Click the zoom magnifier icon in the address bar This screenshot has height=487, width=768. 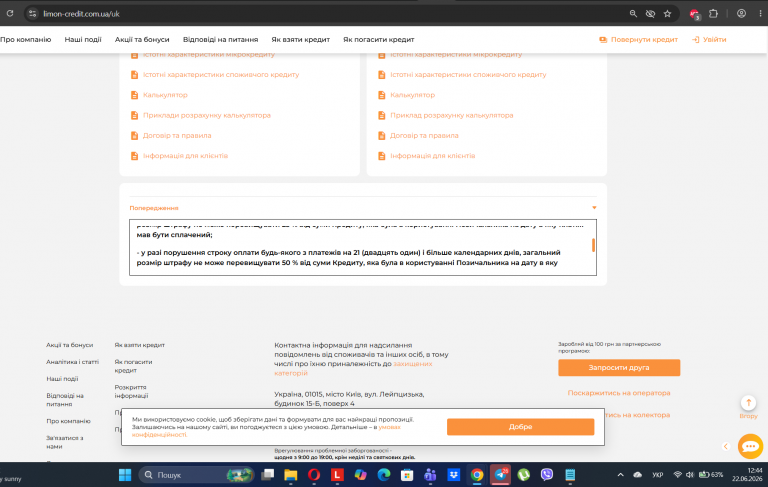pyautogui.click(x=633, y=14)
